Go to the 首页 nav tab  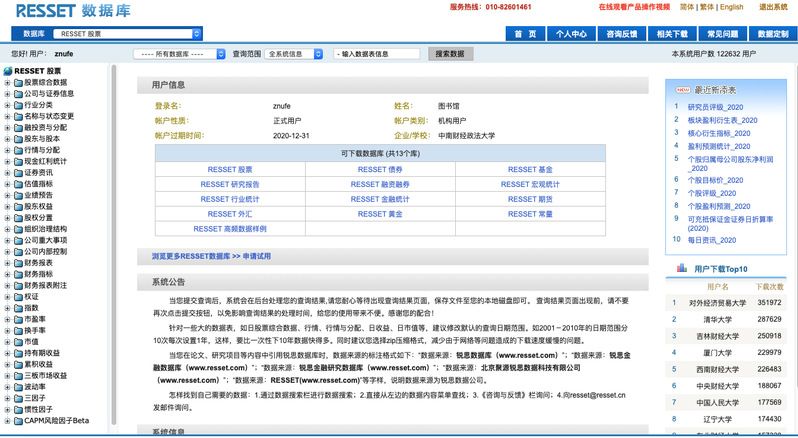[x=525, y=34]
